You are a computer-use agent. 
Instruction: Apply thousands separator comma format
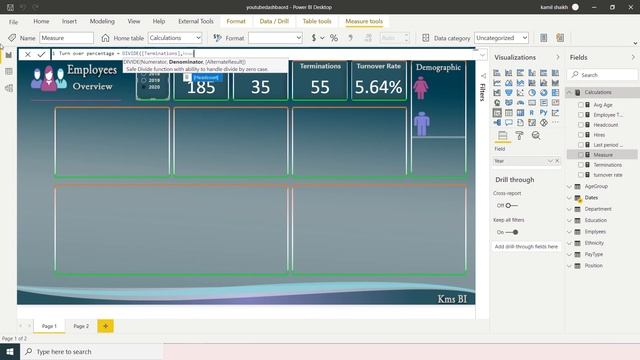tap(350, 38)
